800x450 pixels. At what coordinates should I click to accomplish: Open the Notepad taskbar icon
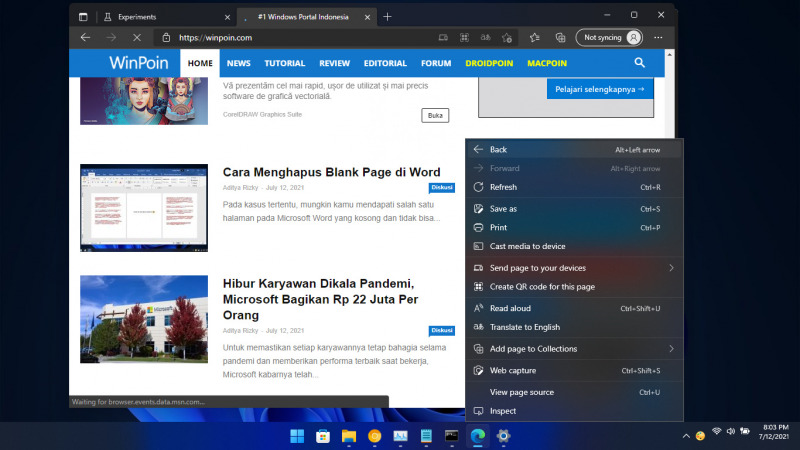426,436
